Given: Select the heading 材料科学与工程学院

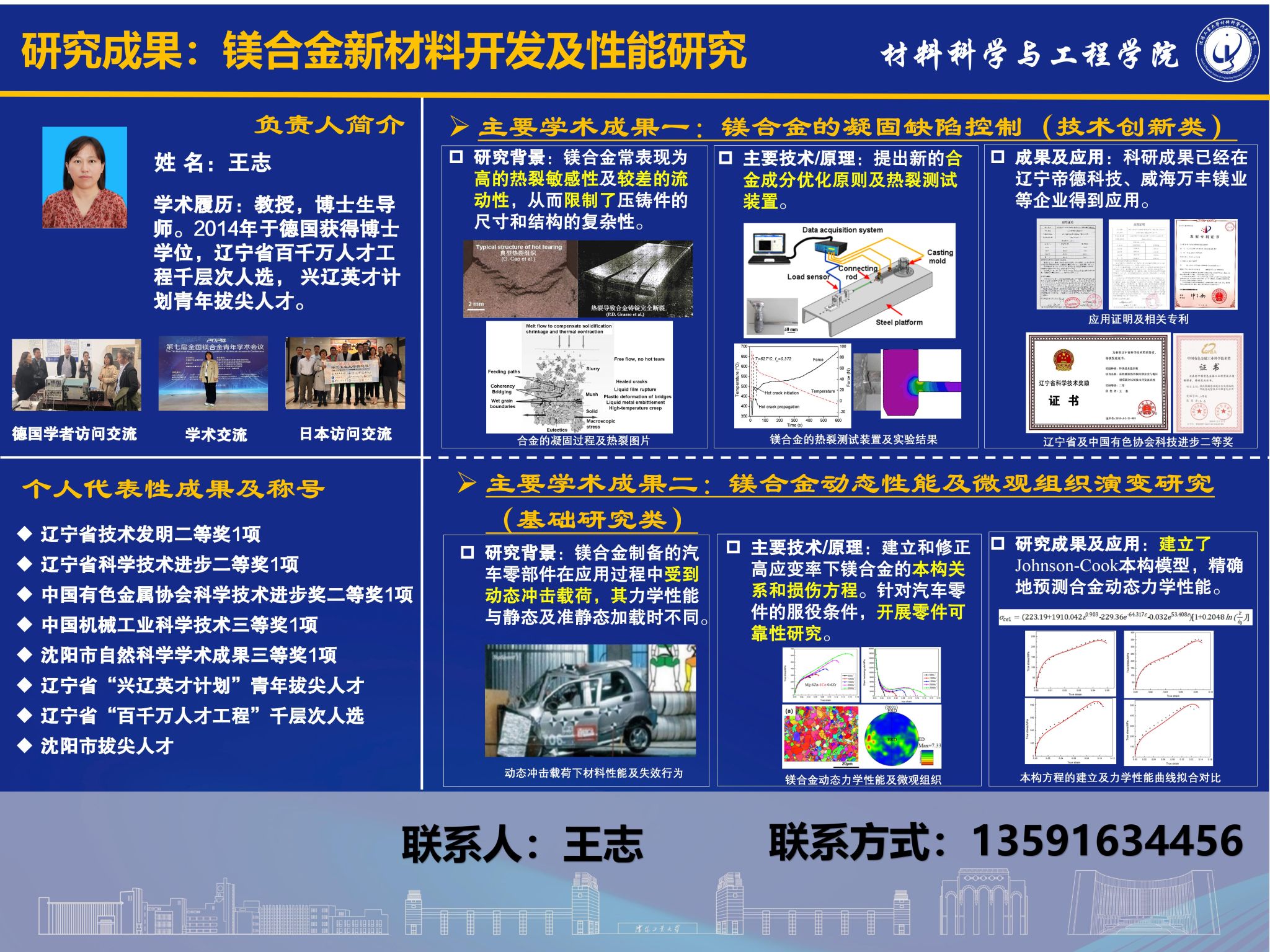Looking at the screenshot, I should click(1029, 55).
